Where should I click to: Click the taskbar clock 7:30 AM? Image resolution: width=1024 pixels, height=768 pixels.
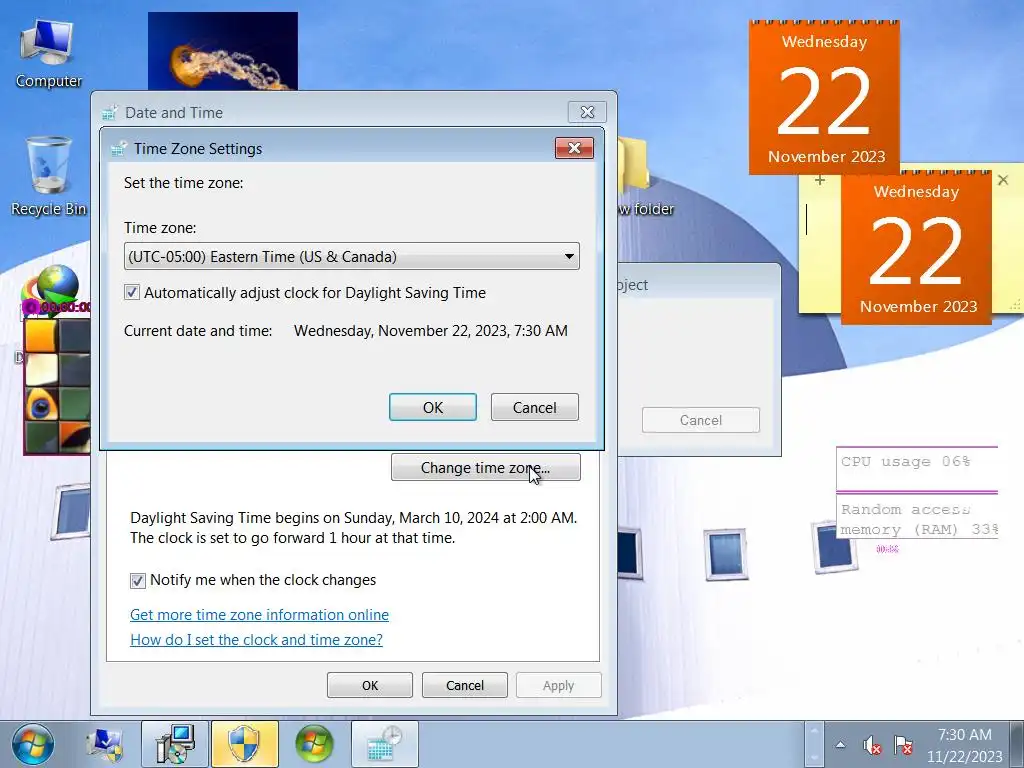(965, 735)
